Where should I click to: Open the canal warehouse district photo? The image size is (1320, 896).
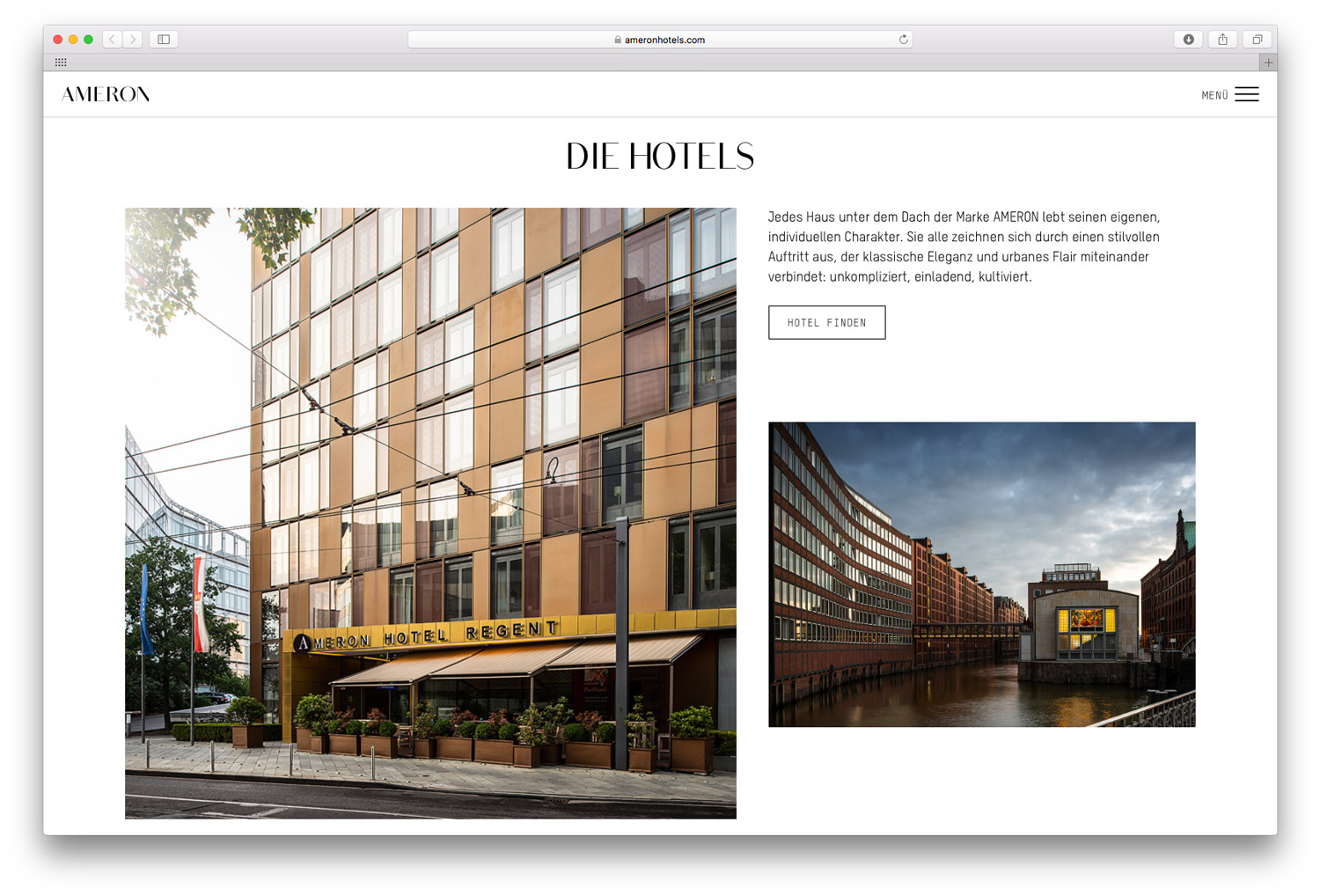[x=981, y=574]
